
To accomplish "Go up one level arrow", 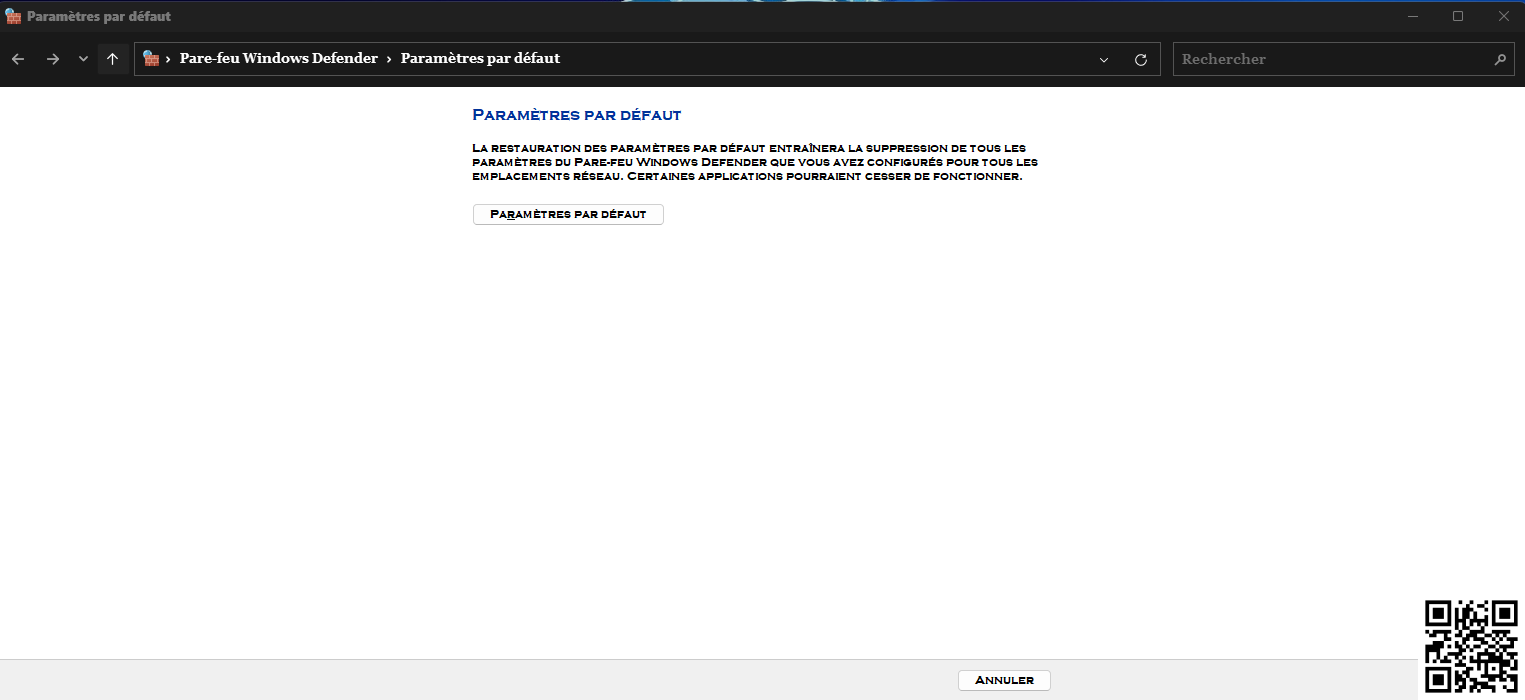I will pyautogui.click(x=112, y=59).
